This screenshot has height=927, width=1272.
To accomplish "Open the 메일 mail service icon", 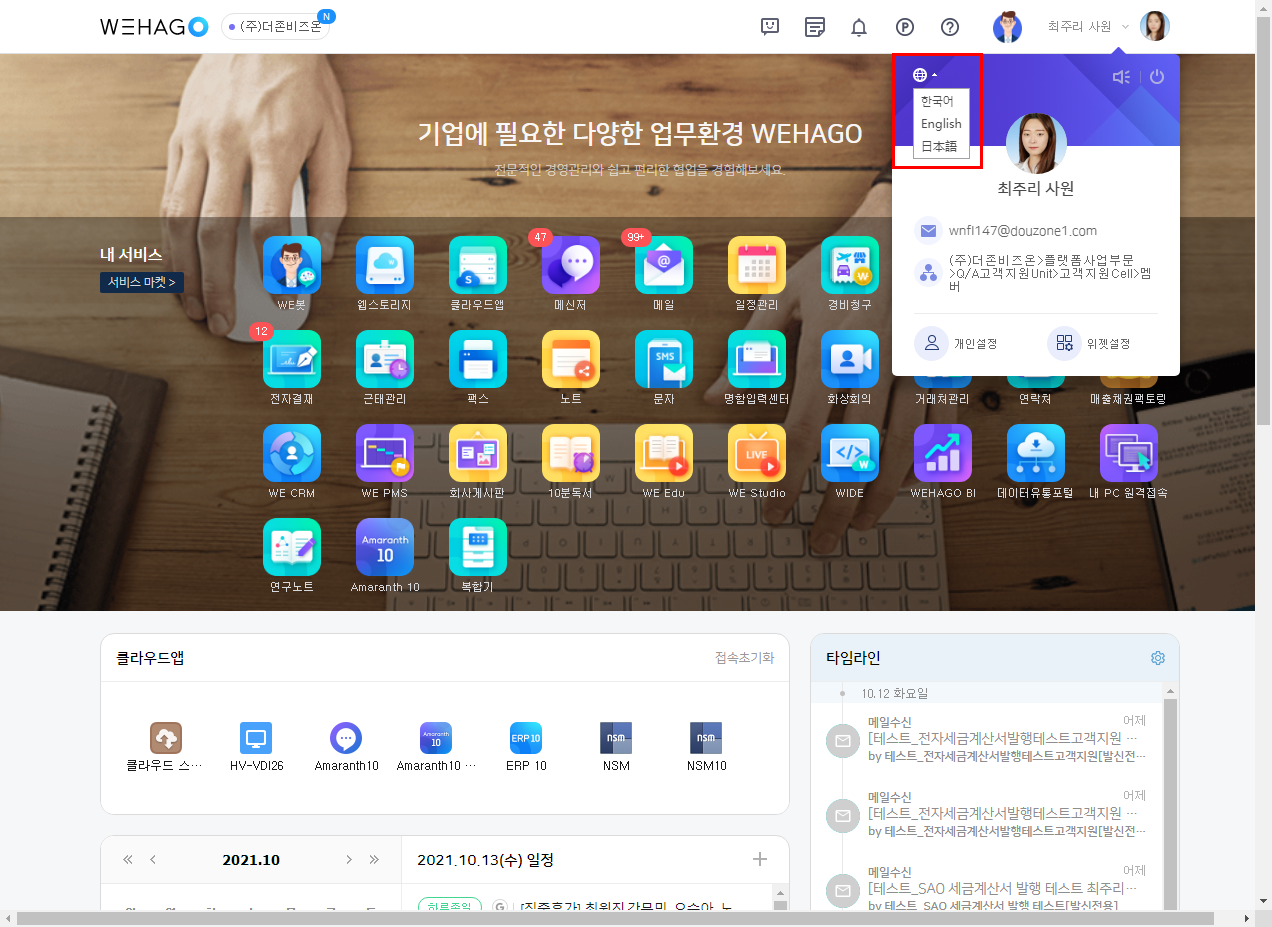I will pyautogui.click(x=663, y=266).
